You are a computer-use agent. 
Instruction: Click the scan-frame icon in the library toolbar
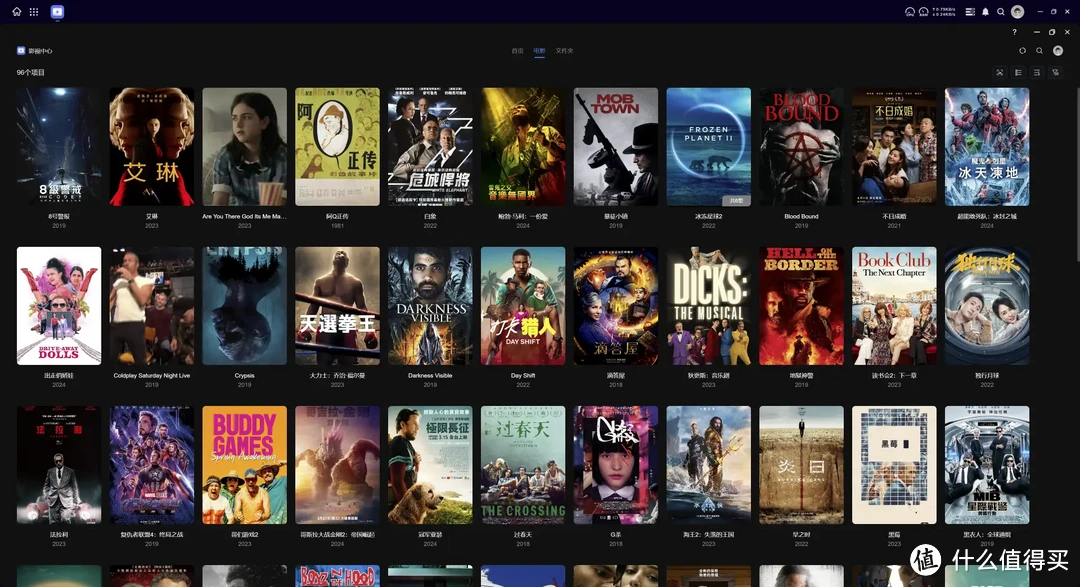click(999, 72)
